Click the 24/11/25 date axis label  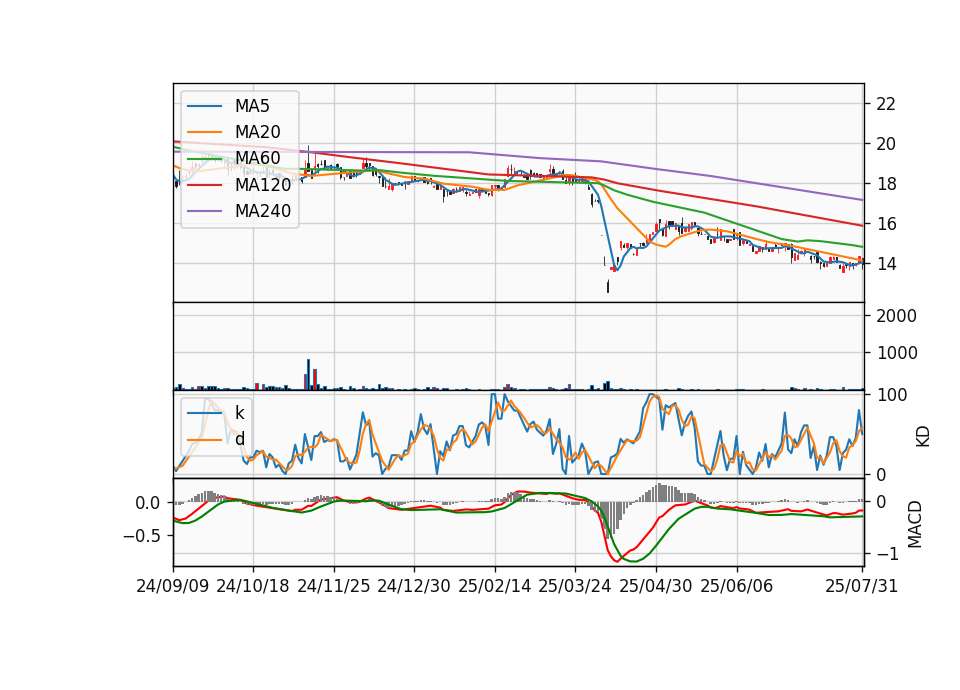(x=334, y=586)
